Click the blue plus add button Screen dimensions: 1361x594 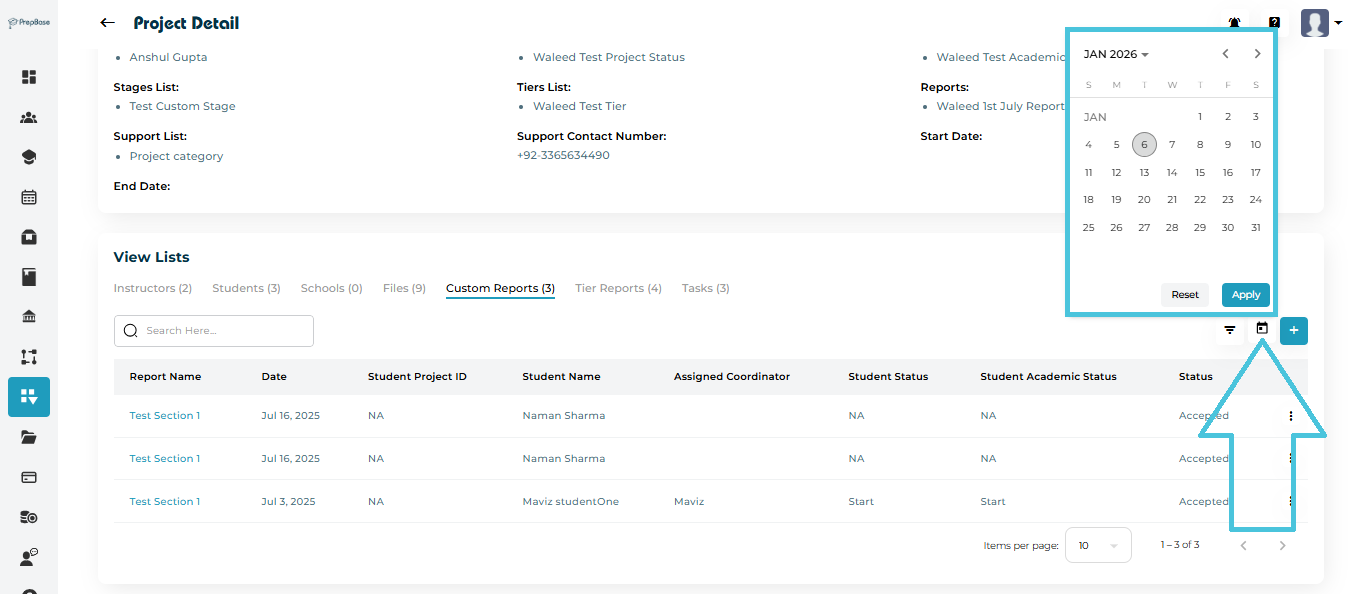point(1294,330)
